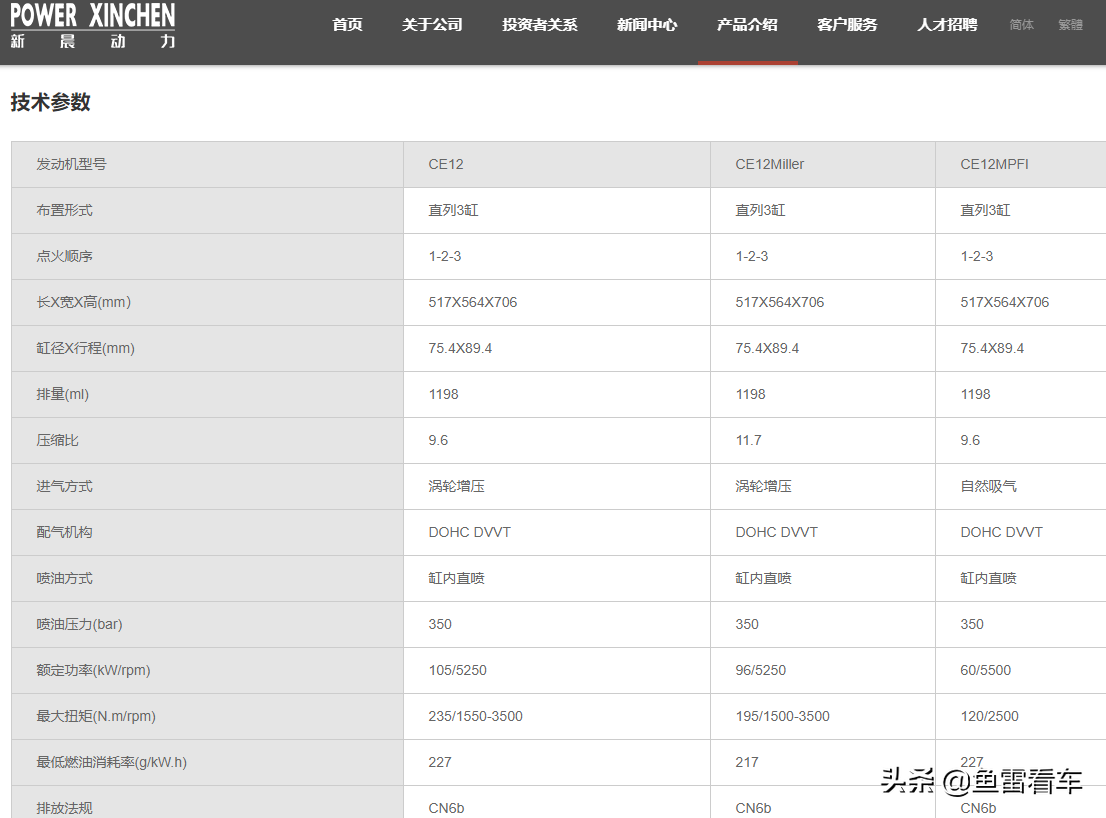1106x818 pixels.
Task: Select the 压缩比 row label
Action: click(x=57, y=440)
